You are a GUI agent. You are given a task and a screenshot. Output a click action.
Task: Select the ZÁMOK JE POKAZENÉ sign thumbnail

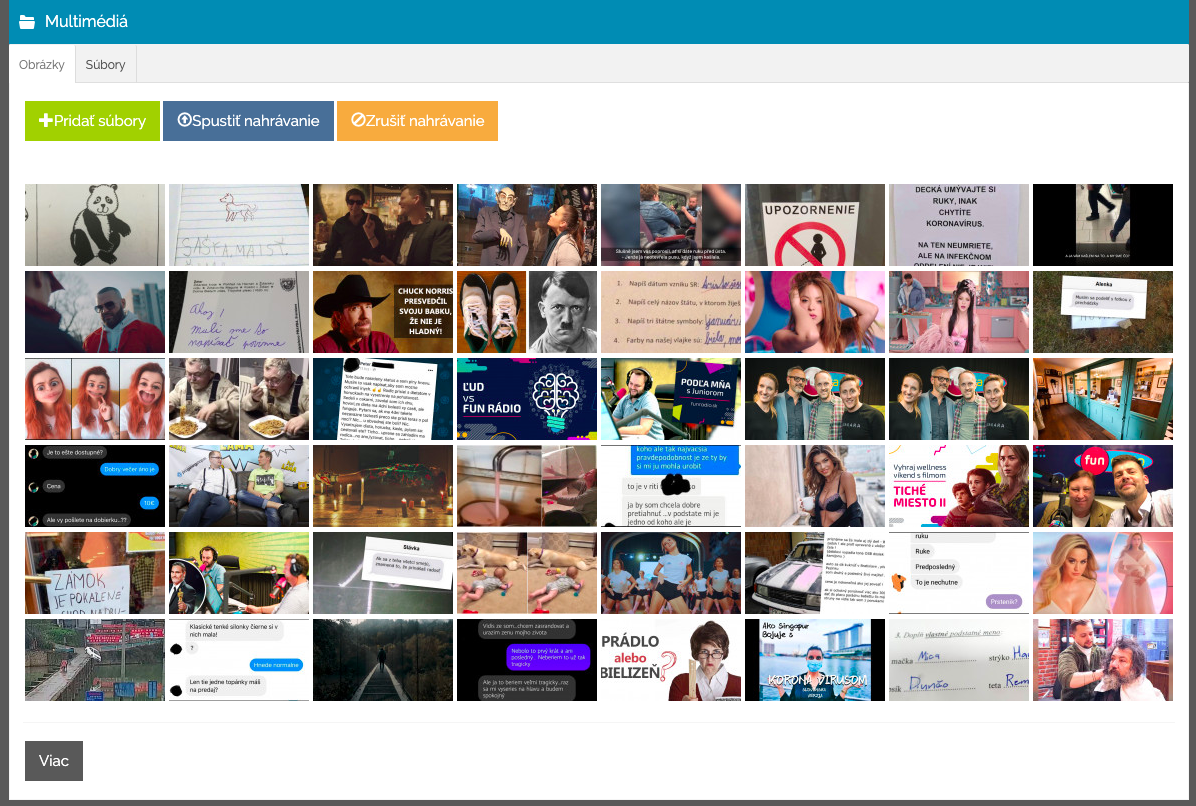[95, 573]
